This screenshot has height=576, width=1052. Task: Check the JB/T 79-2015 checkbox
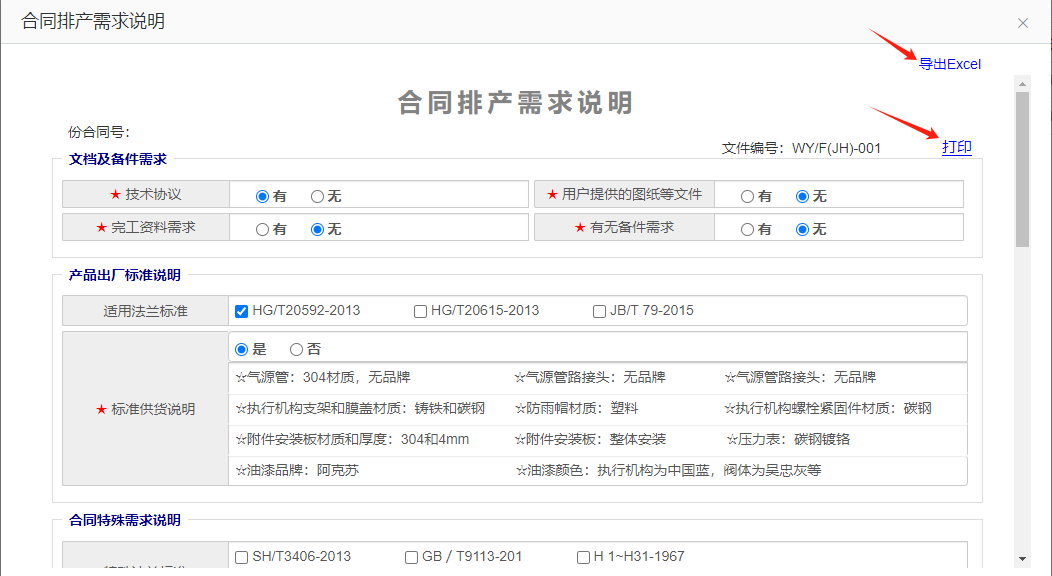point(599,311)
